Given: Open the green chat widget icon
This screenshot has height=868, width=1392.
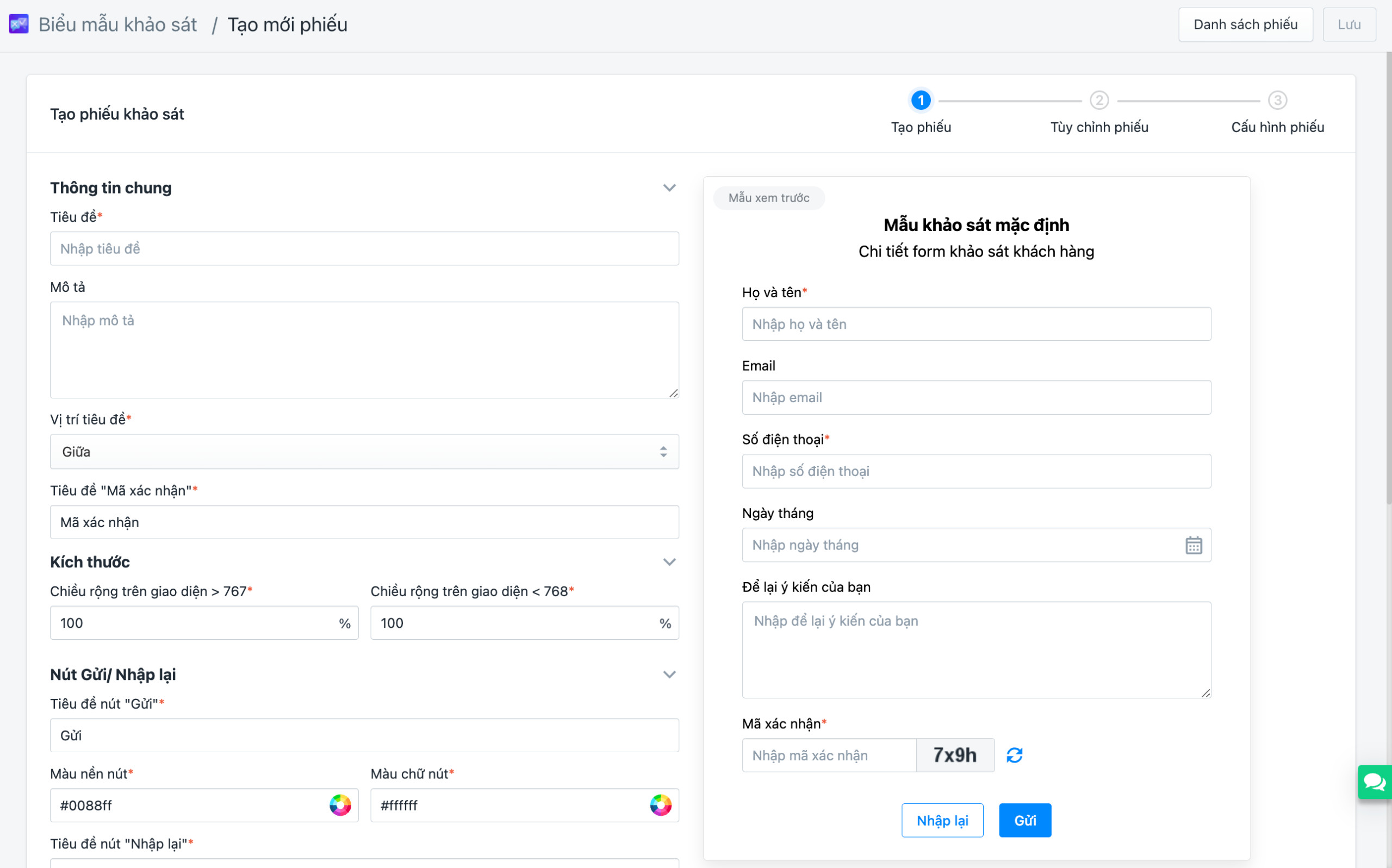Looking at the screenshot, I should coord(1375,782).
